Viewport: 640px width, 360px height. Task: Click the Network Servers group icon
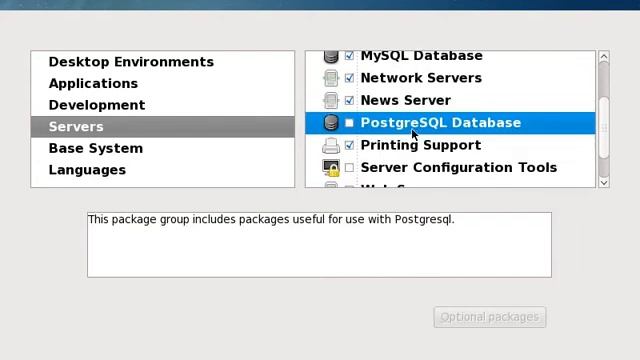point(331,78)
